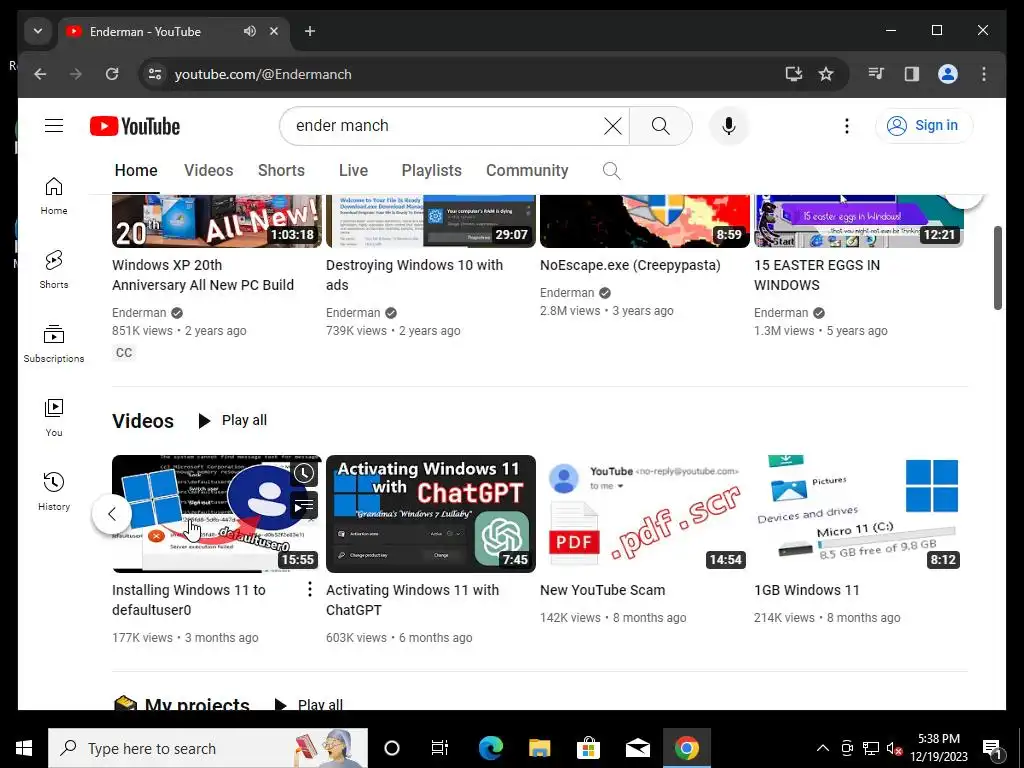1024x768 pixels.
Task: Click the muted volume tray icon
Action: pyautogui.click(x=894, y=748)
